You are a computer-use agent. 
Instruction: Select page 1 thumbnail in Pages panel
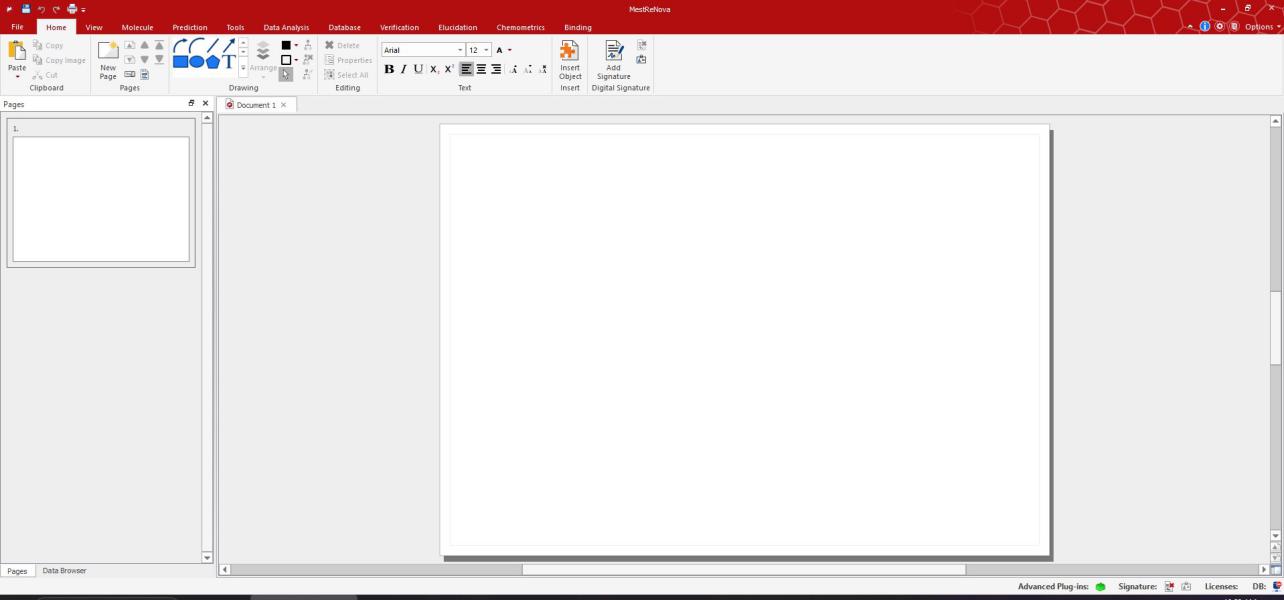click(x=101, y=198)
